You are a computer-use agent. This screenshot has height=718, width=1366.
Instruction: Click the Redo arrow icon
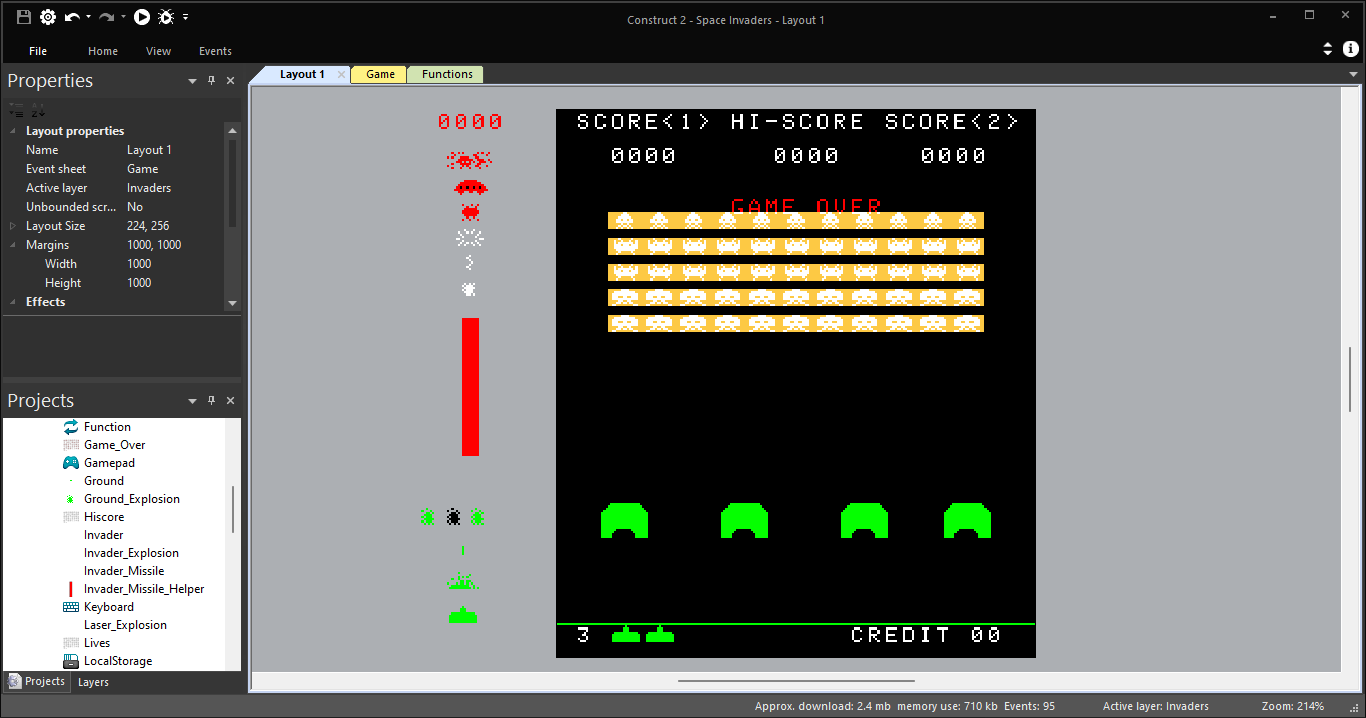106,17
